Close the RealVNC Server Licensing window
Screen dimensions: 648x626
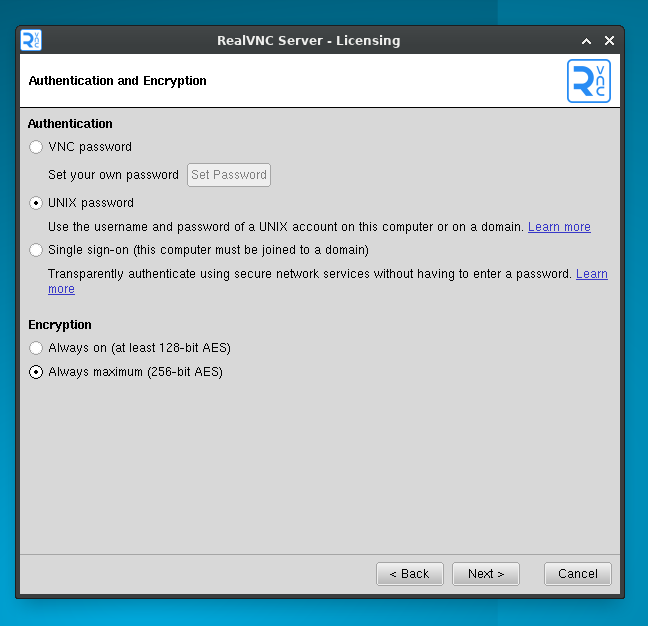click(609, 41)
